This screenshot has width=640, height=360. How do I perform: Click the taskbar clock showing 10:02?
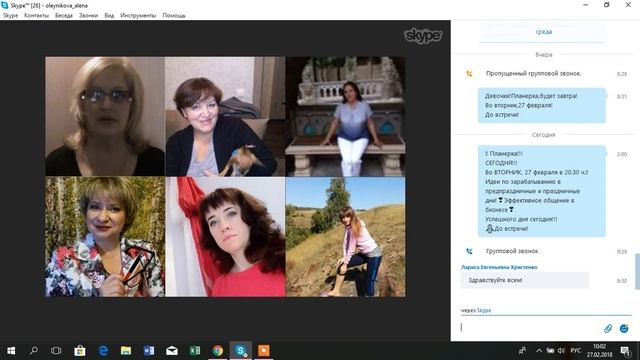click(x=600, y=351)
